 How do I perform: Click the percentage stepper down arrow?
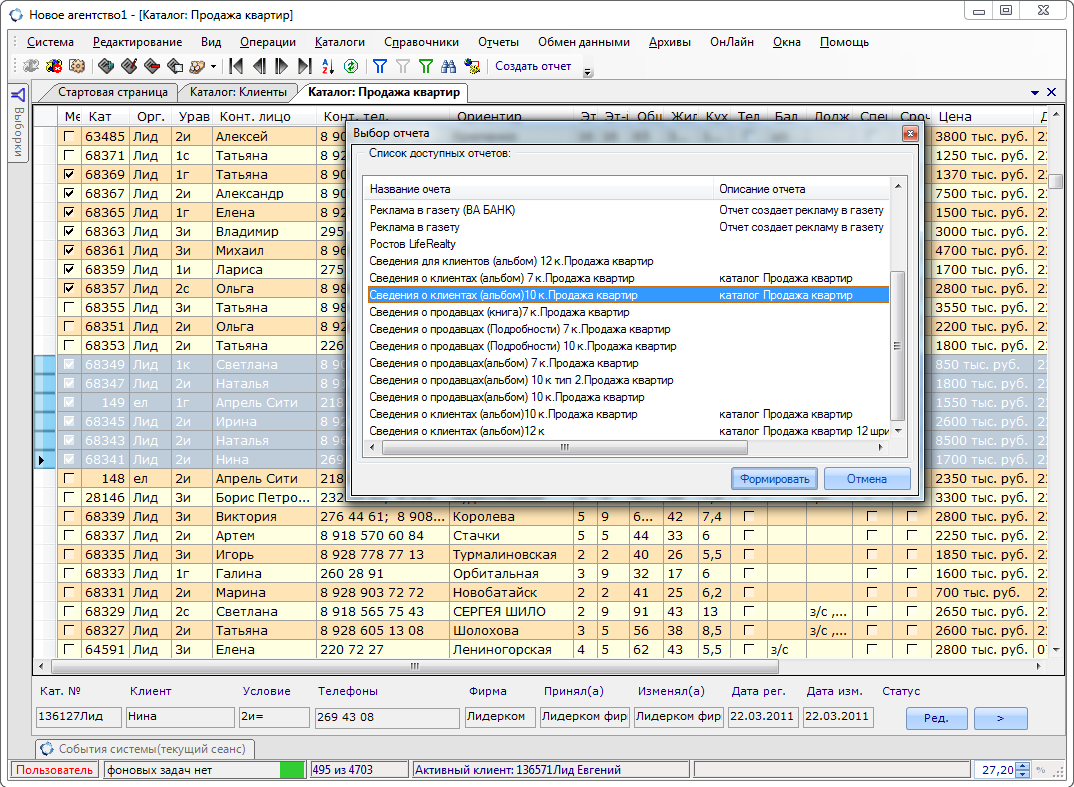(1022, 774)
